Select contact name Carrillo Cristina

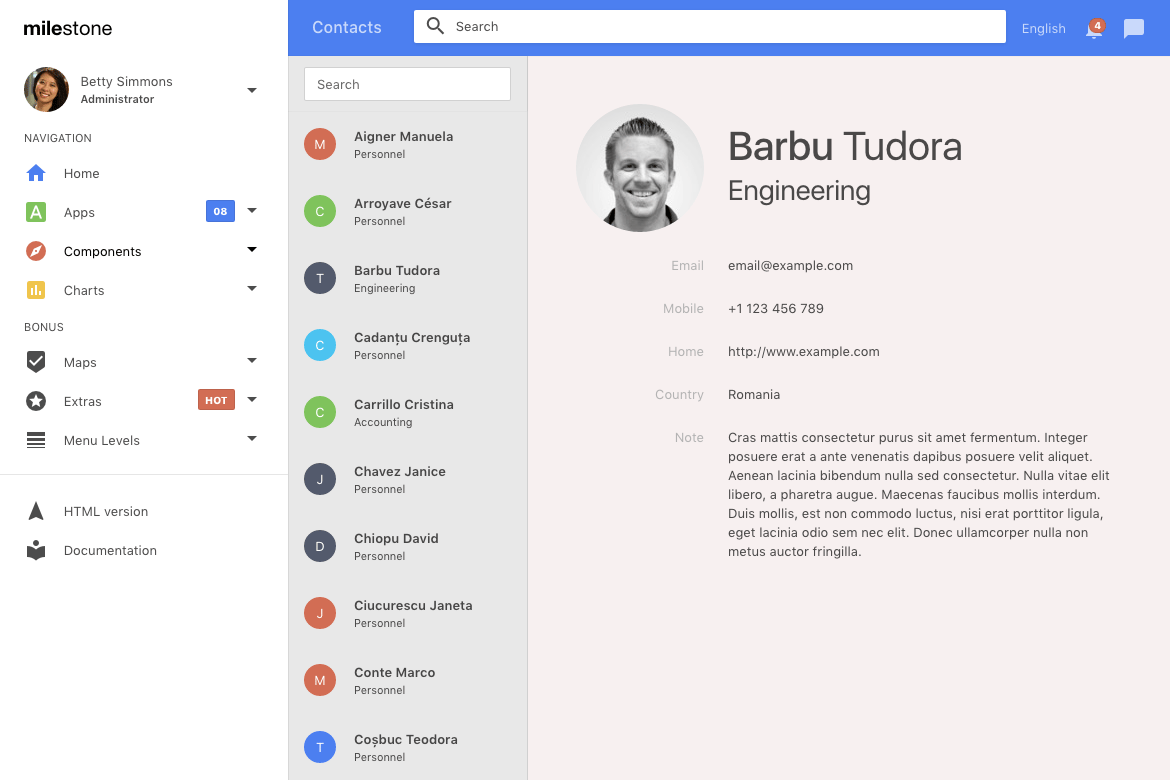[404, 405]
